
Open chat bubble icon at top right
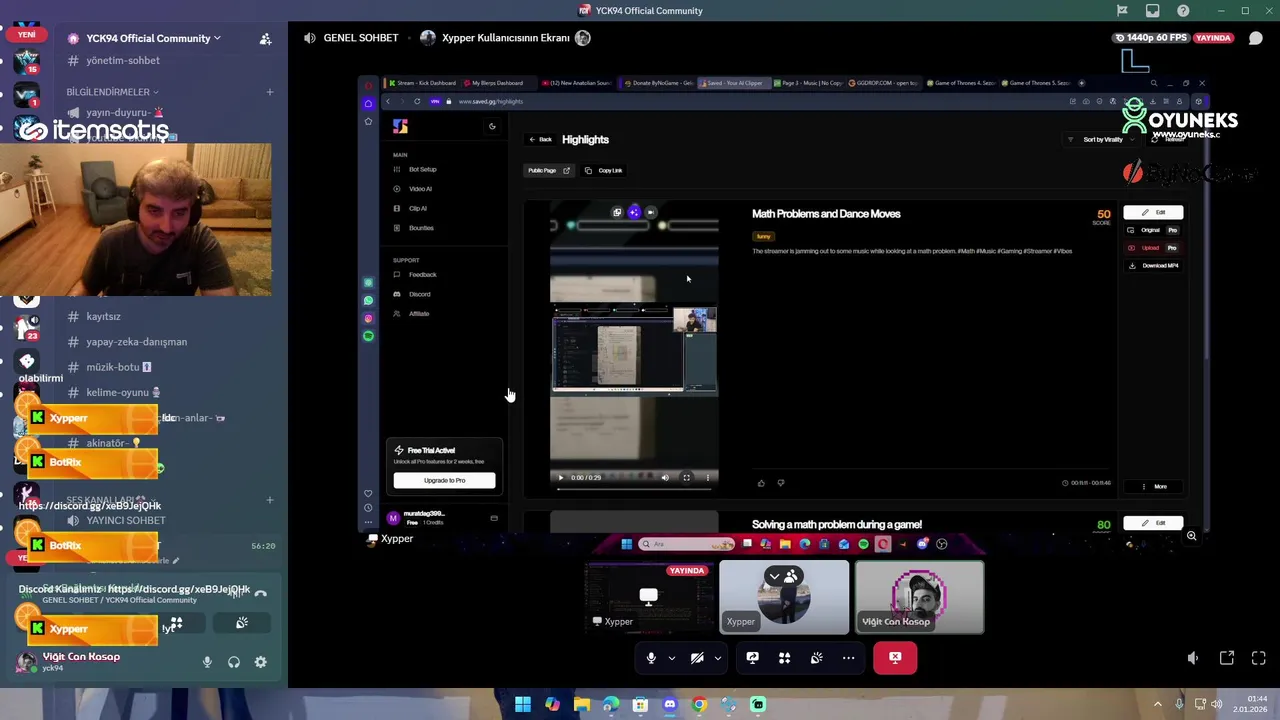pyautogui.click(x=1256, y=38)
